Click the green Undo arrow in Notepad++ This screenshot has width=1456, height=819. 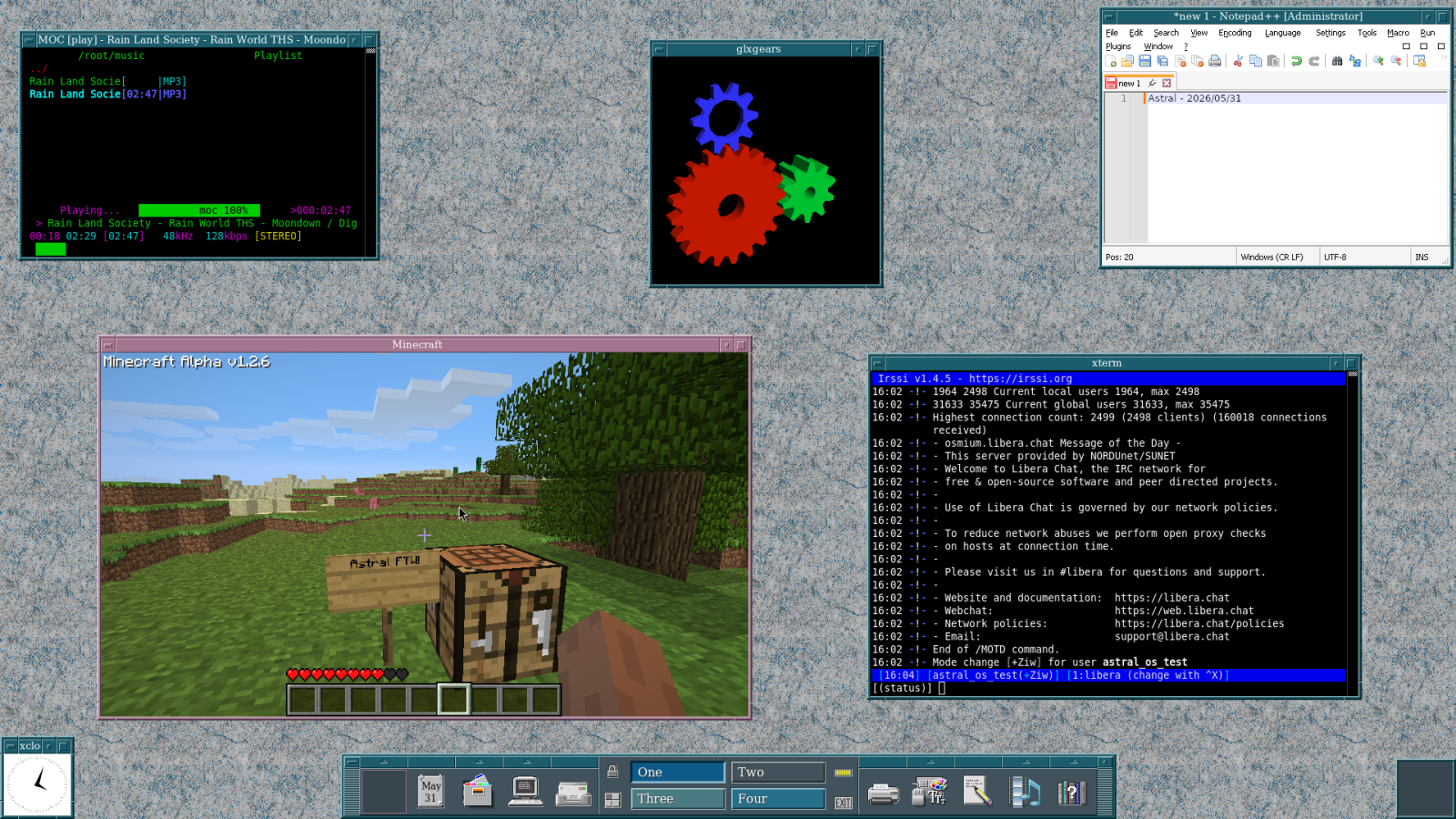click(x=1297, y=61)
